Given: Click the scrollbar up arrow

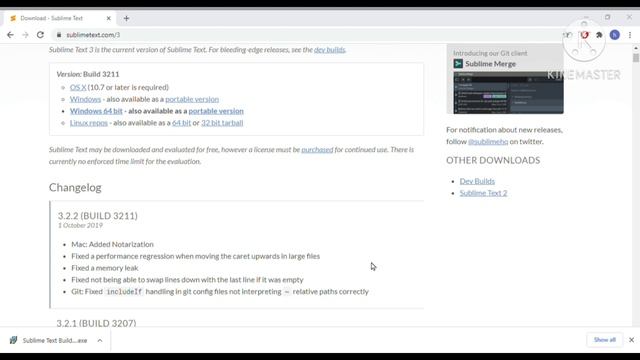Looking at the screenshot, I should click(x=636, y=48).
